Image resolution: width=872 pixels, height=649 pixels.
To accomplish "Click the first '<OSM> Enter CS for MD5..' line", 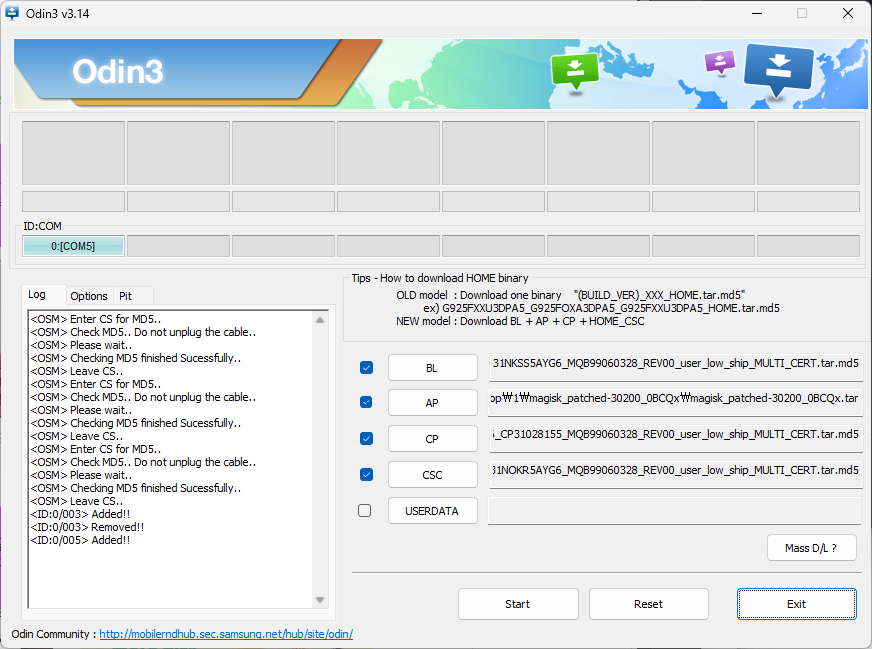I will click(x=96, y=319).
